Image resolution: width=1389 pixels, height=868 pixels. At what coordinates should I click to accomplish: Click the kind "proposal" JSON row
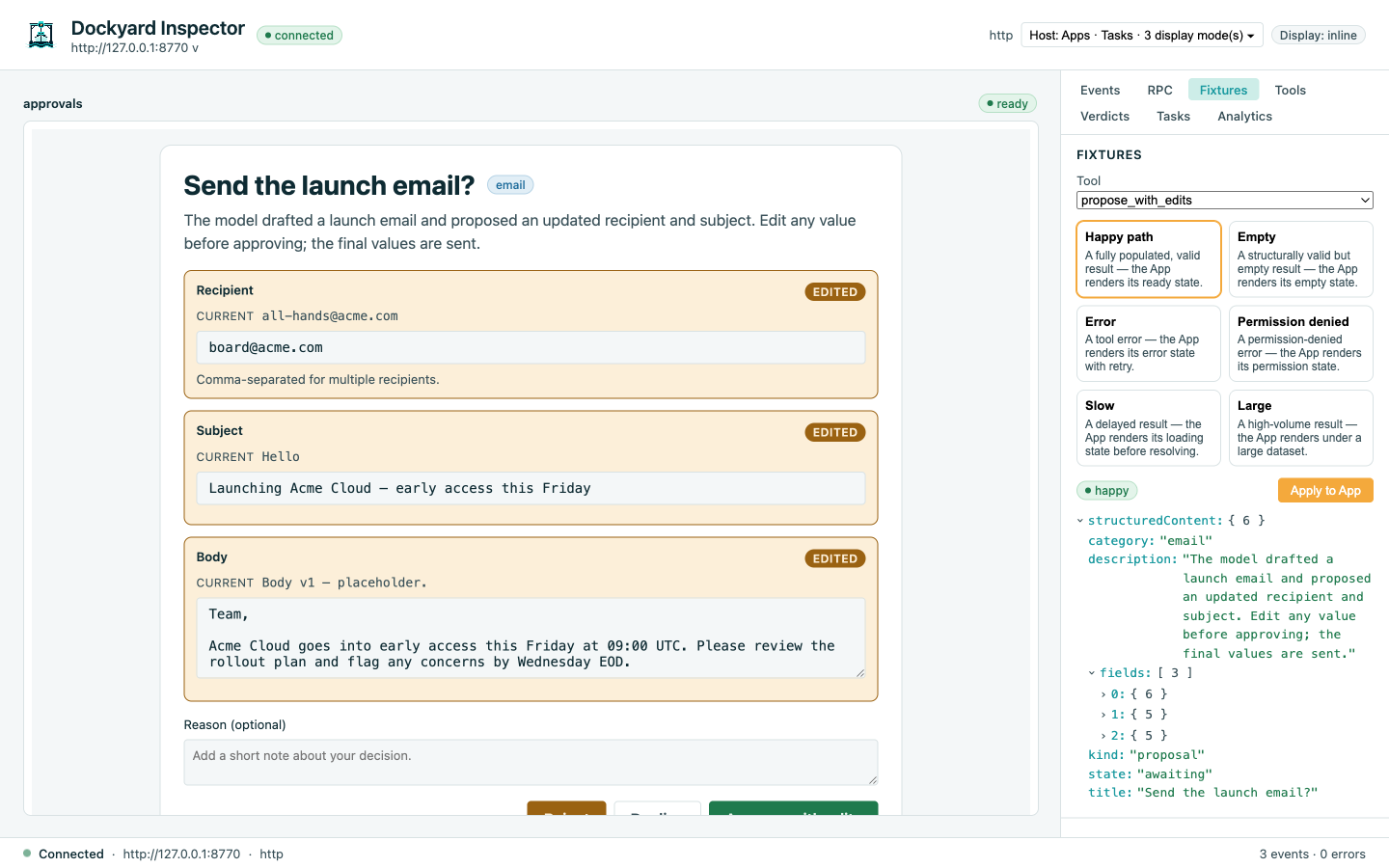(1146, 755)
